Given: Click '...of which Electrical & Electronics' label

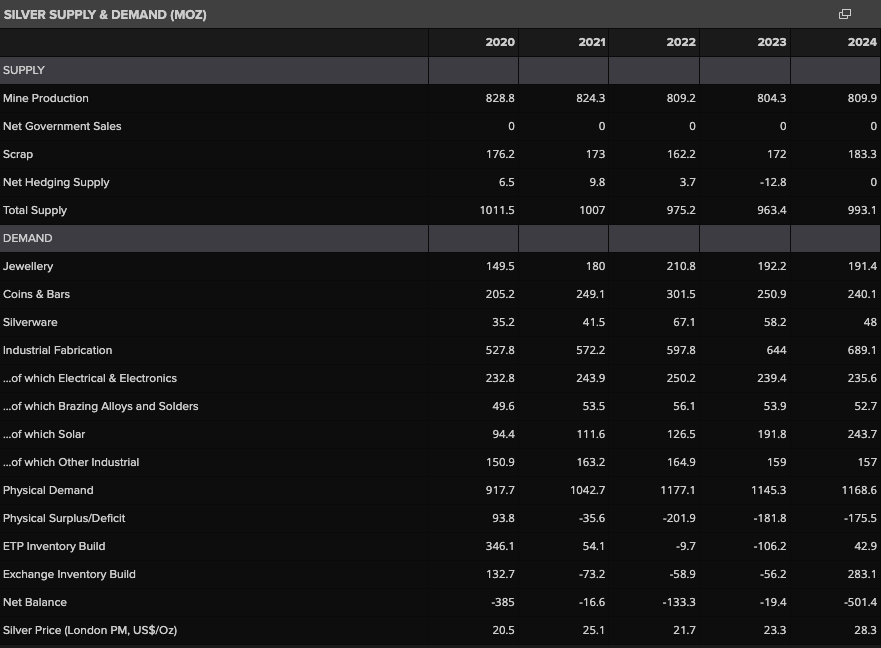Looking at the screenshot, I should point(90,378).
